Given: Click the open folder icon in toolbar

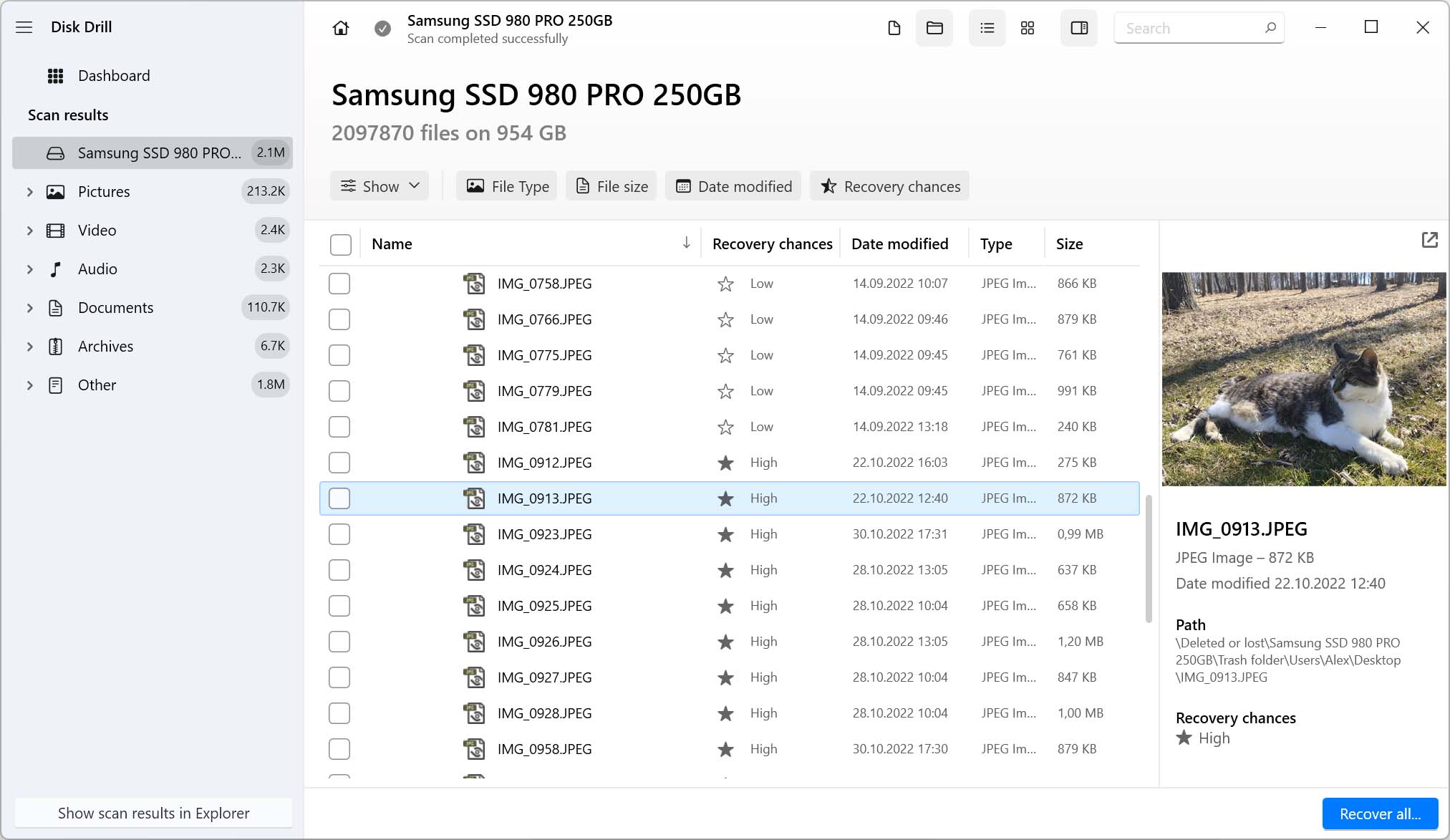Looking at the screenshot, I should pyautogui.click(x=934, y=28).
